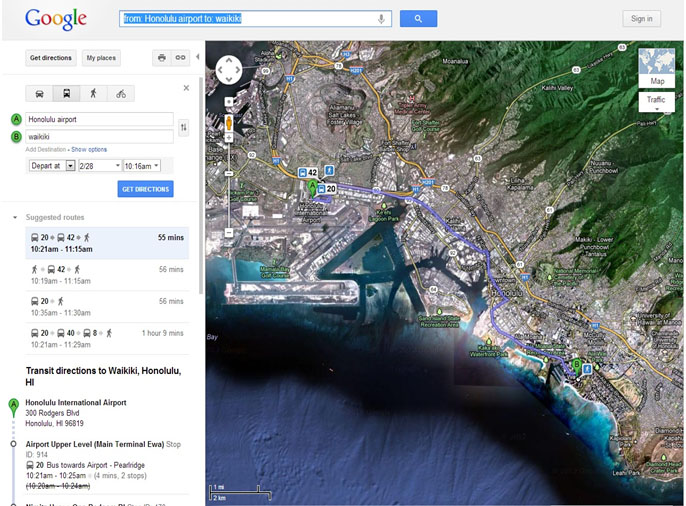Open the Depart at dropdown
Image resolution: width=686 pixels, height=506 pixels.
[52, 166]
